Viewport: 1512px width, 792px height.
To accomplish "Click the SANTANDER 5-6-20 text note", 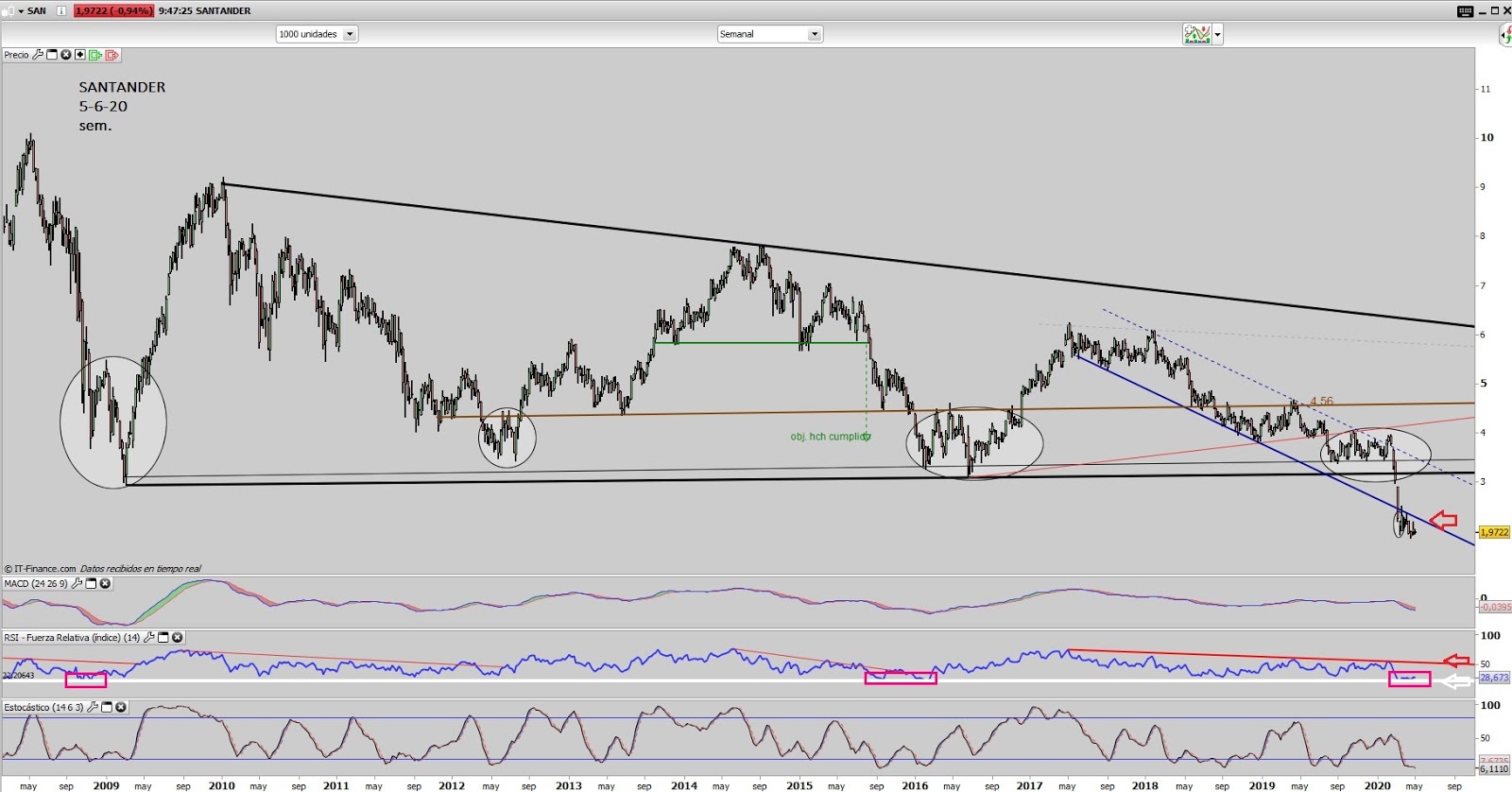I will click(x=122, y=106).
